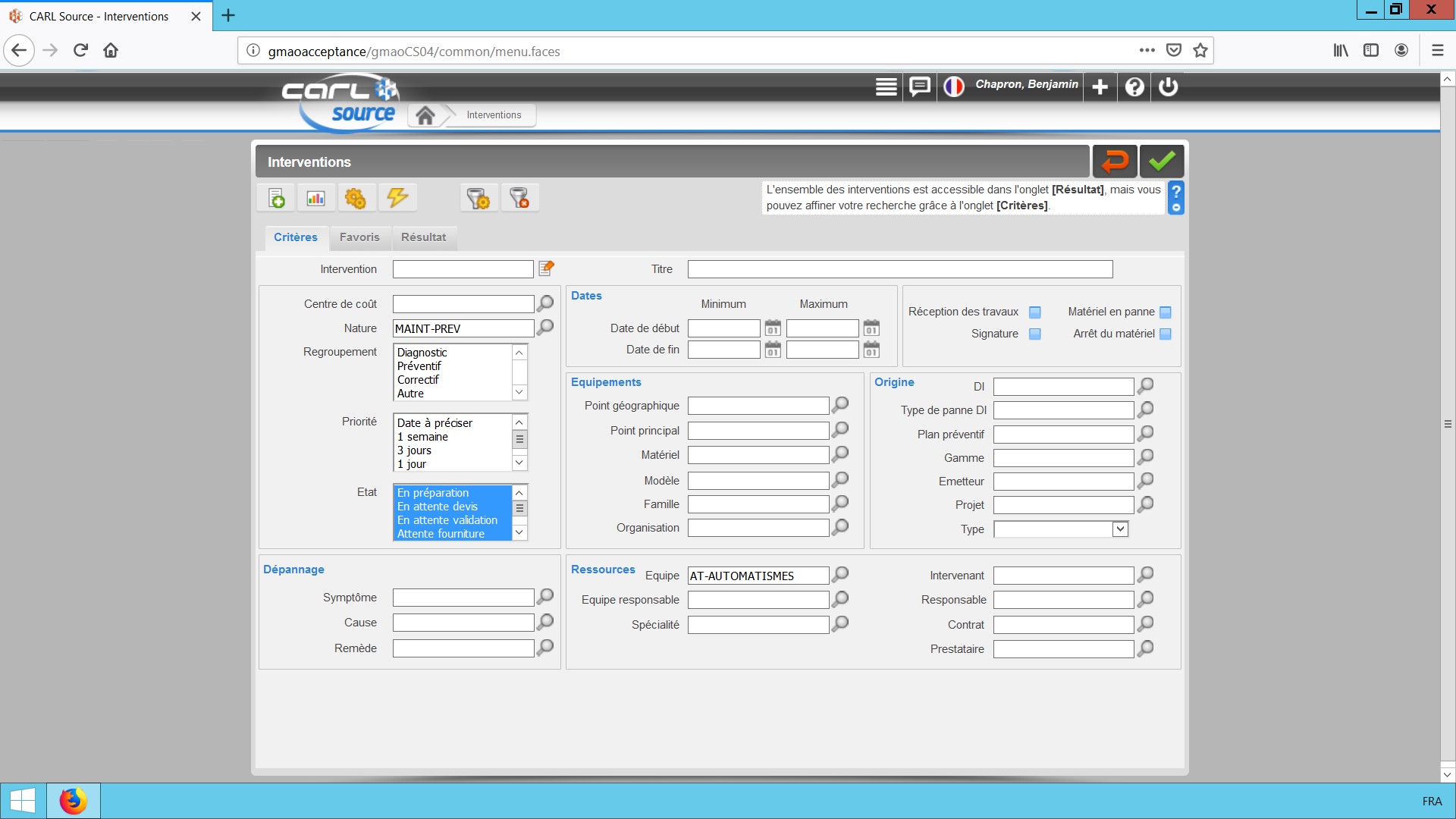This screenshot has height=819, width=1456.
Task: Click the Titre input field
Action: pyautogui.click(x=899, y=269)
